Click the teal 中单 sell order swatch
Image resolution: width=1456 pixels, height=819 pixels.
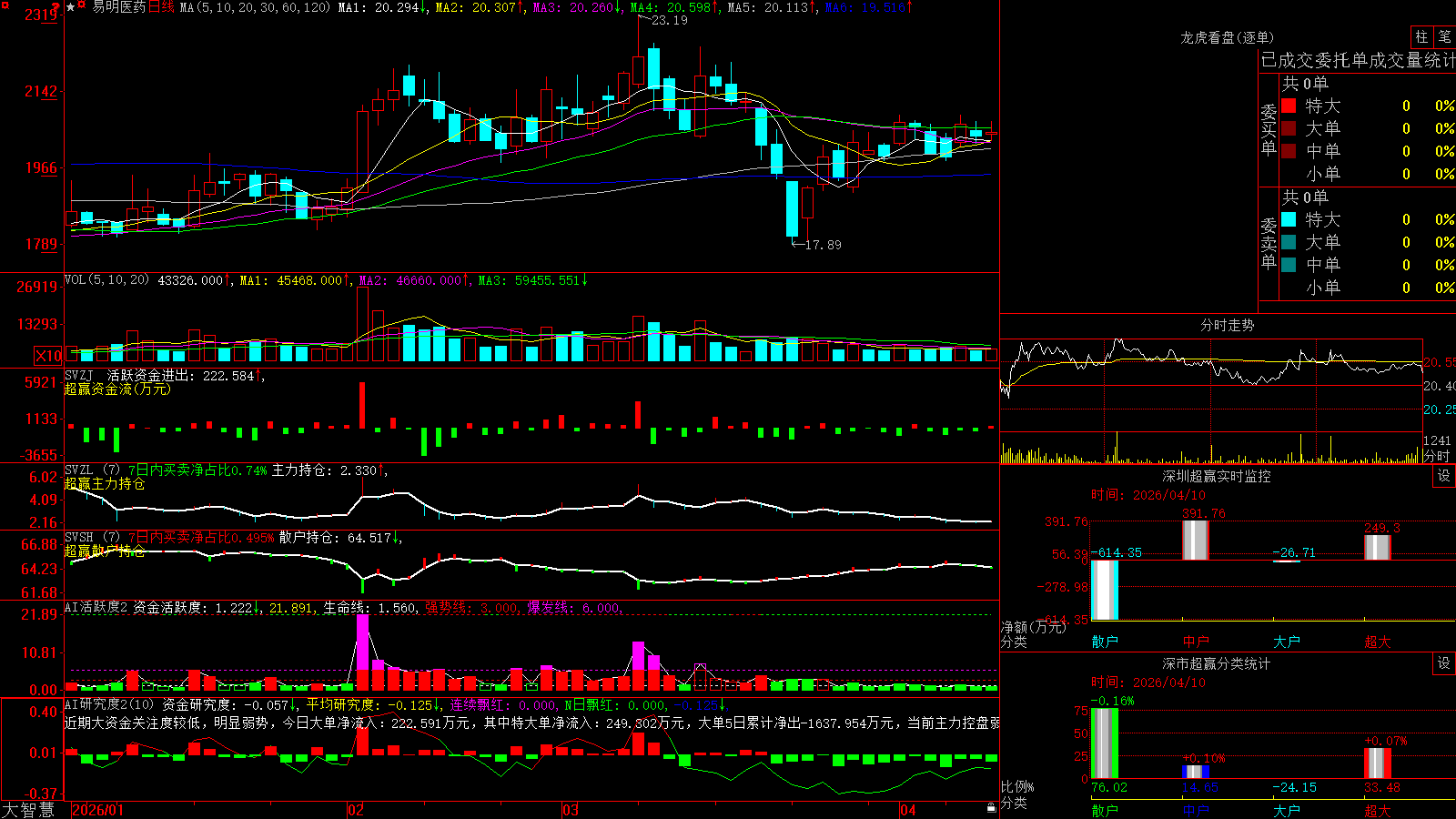(1289, 265)
